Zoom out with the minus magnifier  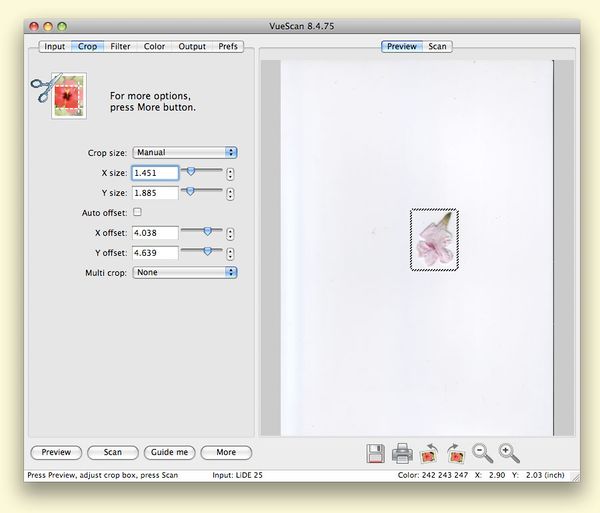click(482, 453)
